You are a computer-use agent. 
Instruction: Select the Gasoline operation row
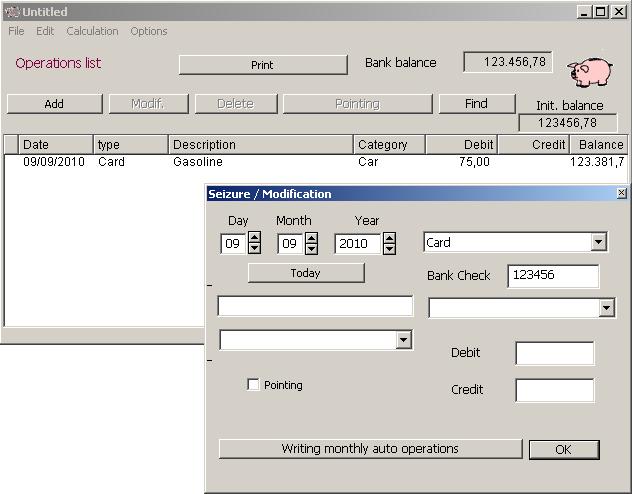198,161
